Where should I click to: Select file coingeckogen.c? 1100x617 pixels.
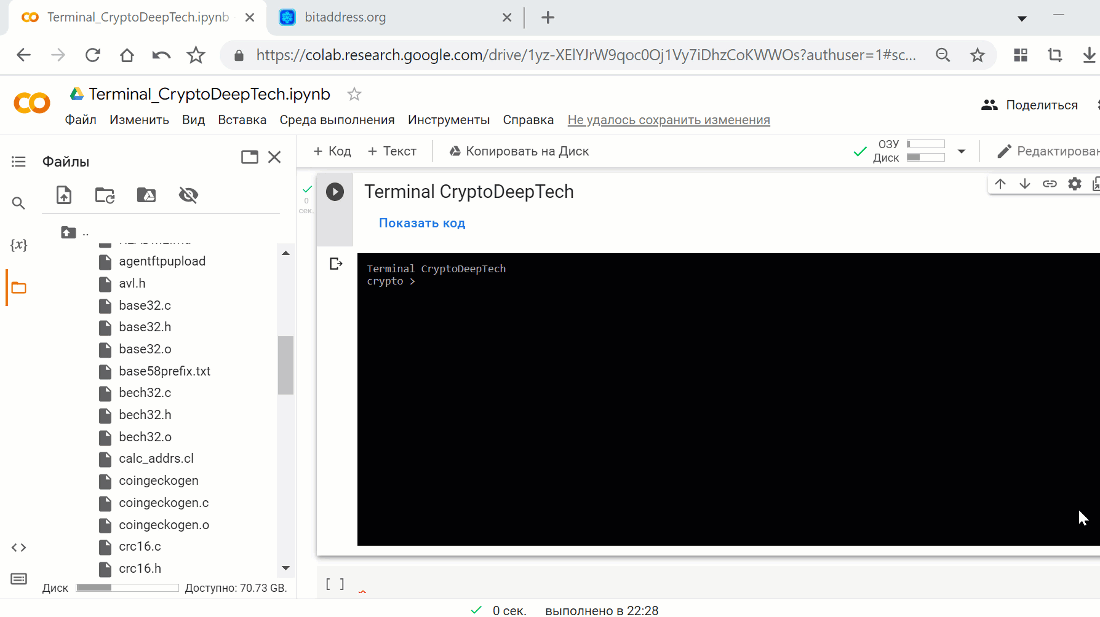163,503
